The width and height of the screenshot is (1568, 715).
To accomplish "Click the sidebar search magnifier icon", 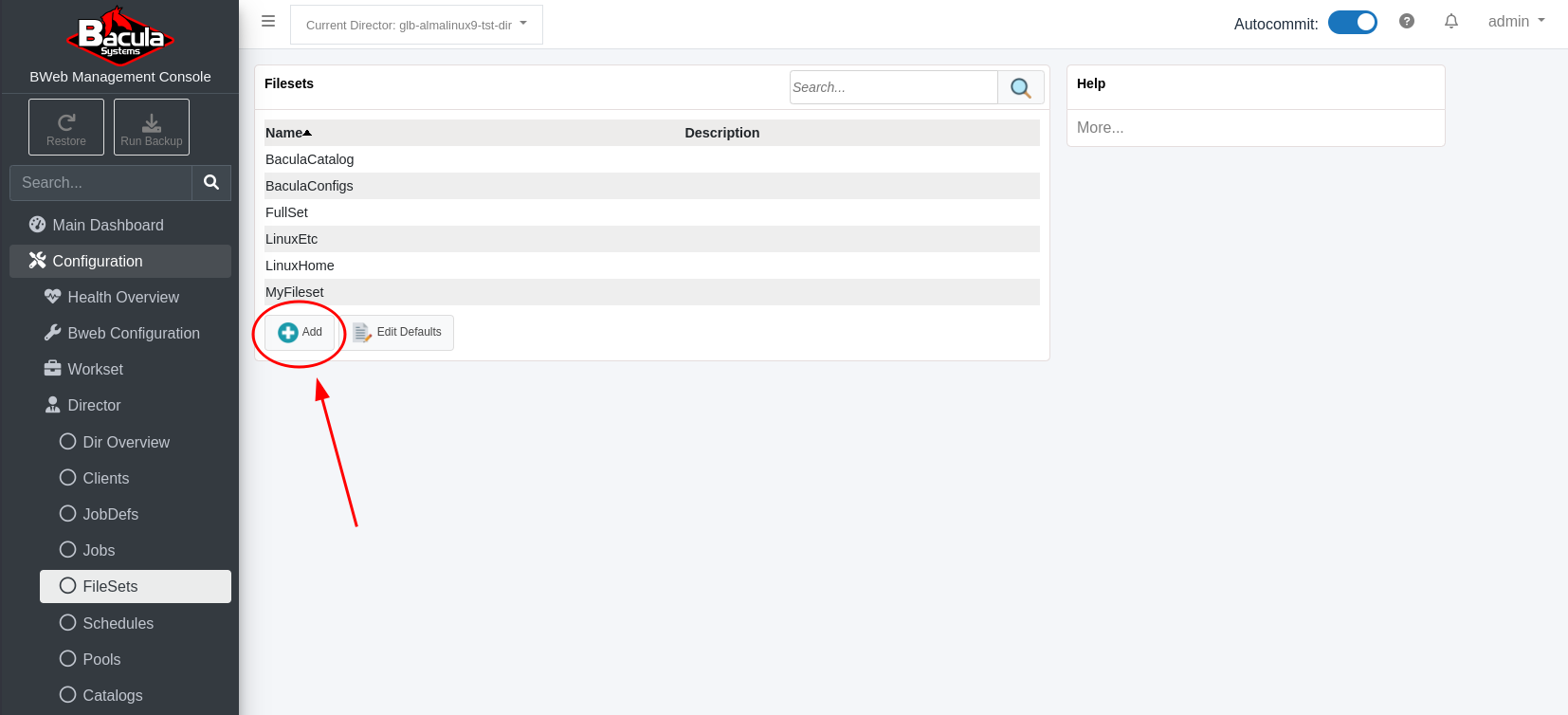I will [x=211, y=182].
